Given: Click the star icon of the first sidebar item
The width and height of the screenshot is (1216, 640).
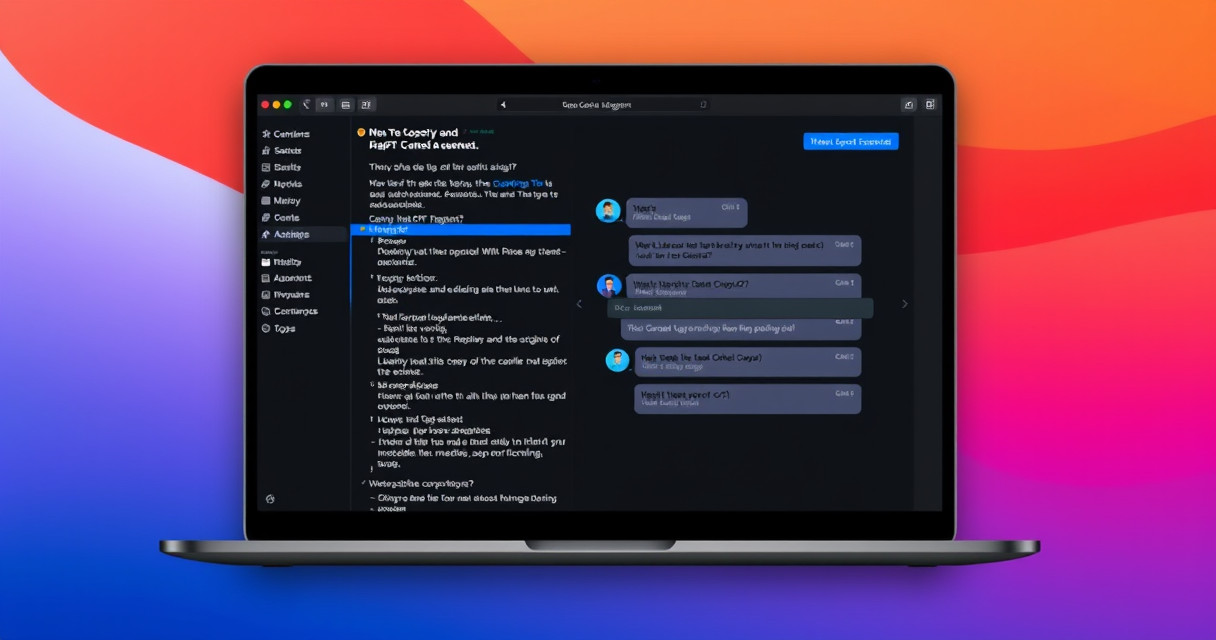Looking at the screenshot, I should 266,134.
